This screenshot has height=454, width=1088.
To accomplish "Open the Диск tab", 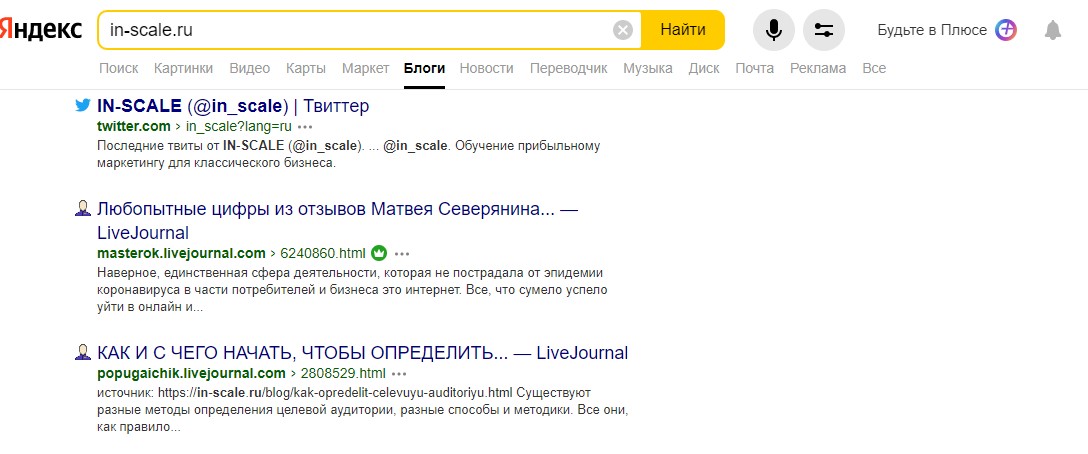I will (x=704, y=68).
